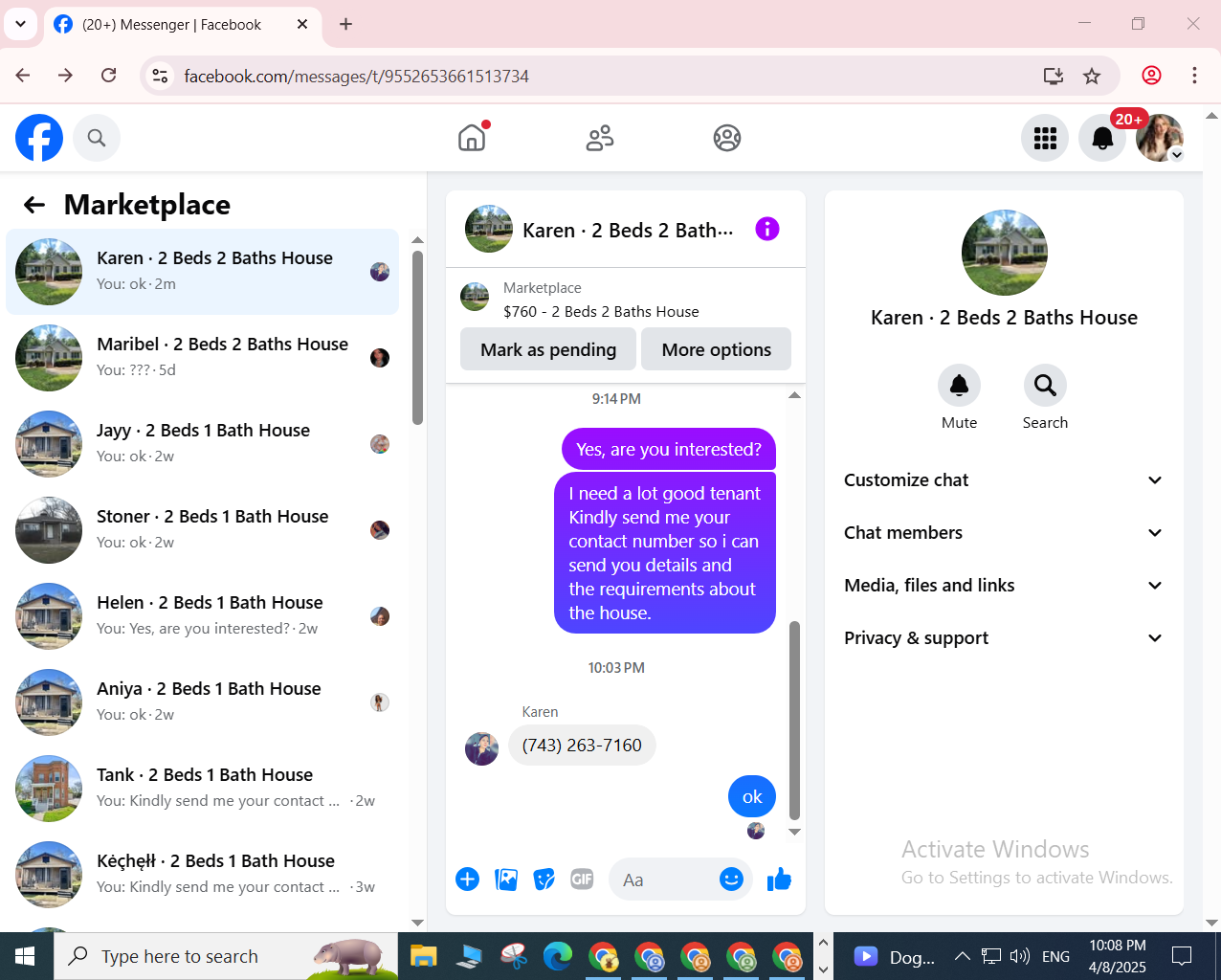Open Windows notification center
The height and width of the screenshot is (980, 1221).
coord(1182,956)
